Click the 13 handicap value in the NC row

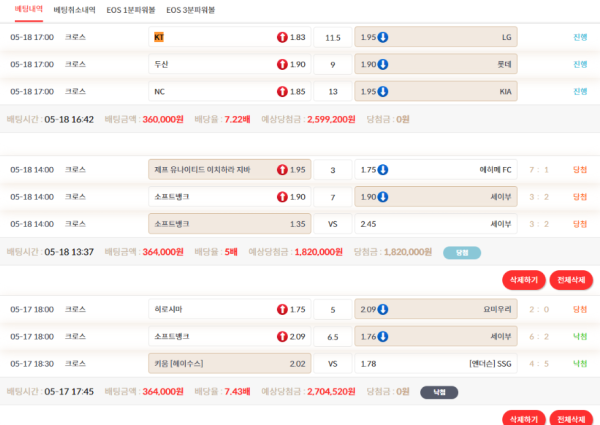point(333,92)
